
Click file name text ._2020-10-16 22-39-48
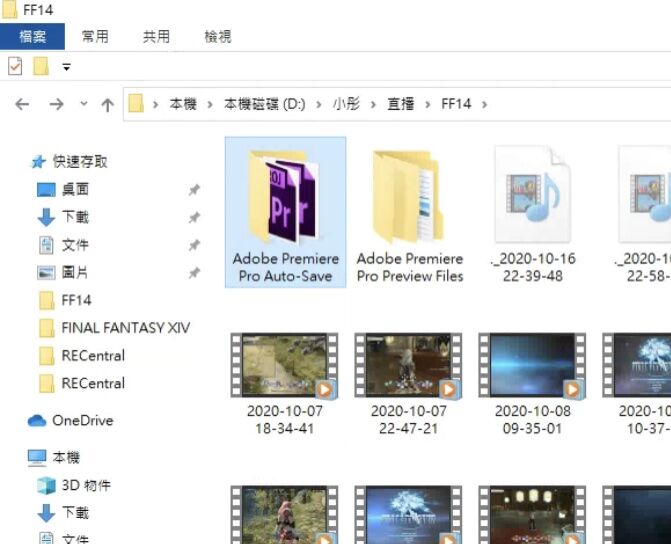pyautogui.click(x=533, y=267)
